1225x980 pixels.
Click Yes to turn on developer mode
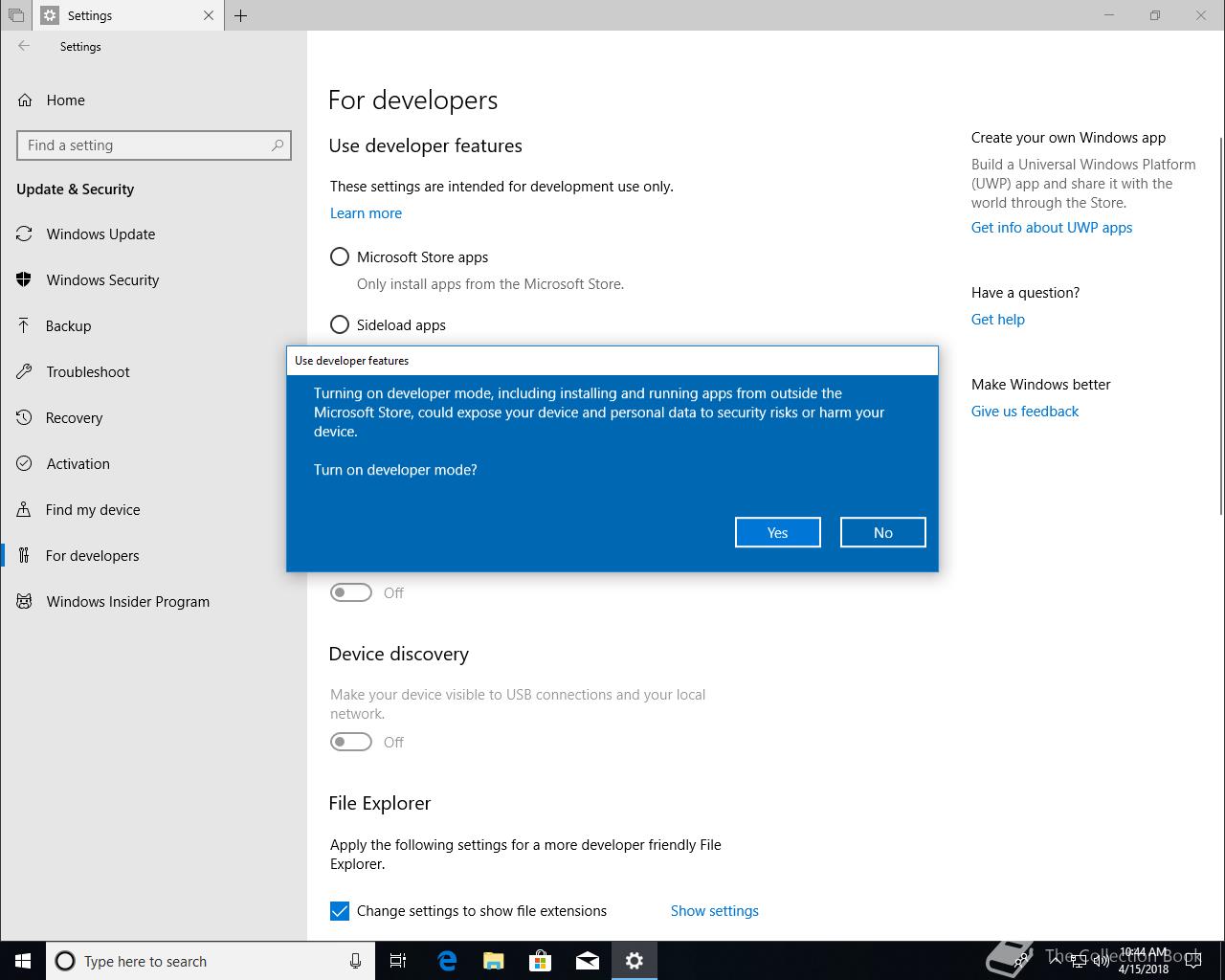coord(778,532)
